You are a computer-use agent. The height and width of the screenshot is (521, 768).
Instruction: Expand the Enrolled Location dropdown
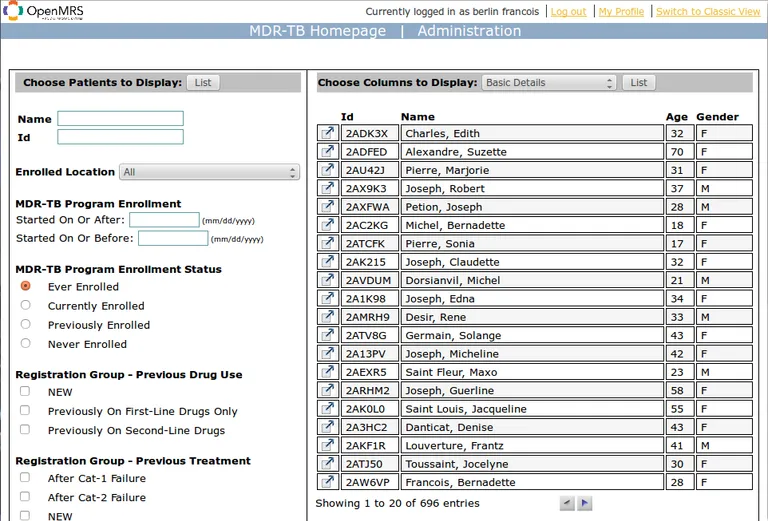tap(209, 172)
